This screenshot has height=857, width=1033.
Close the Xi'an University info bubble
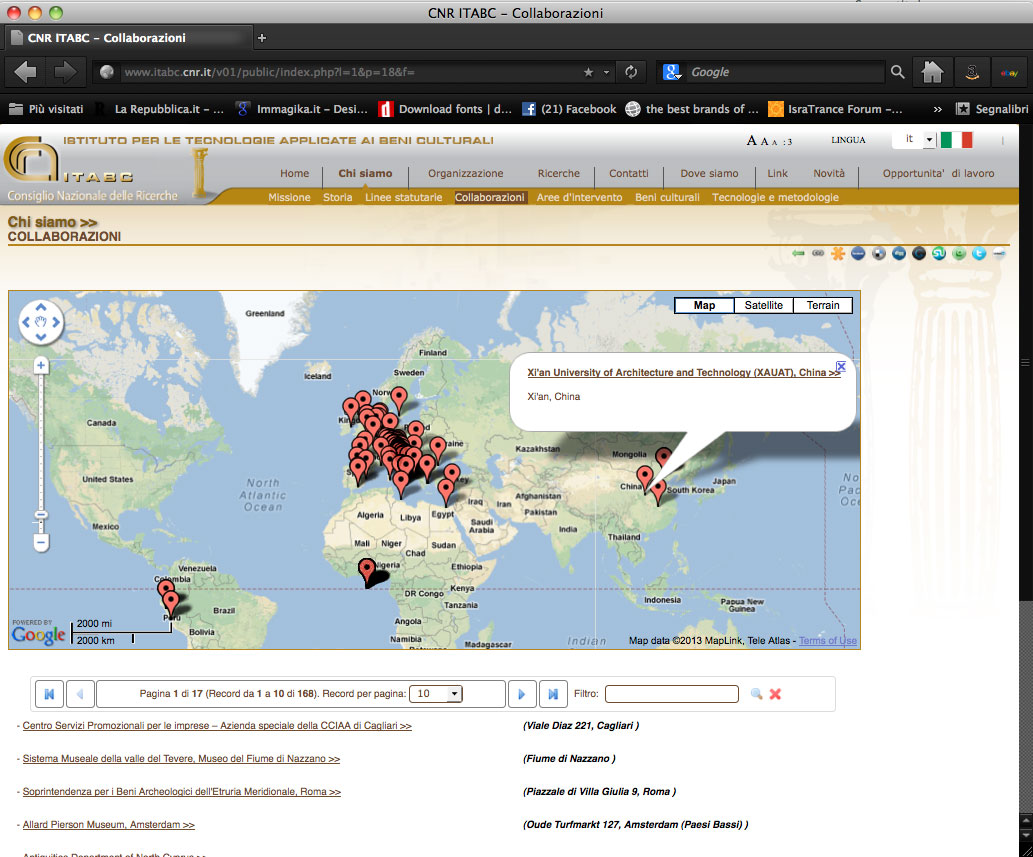841,366
